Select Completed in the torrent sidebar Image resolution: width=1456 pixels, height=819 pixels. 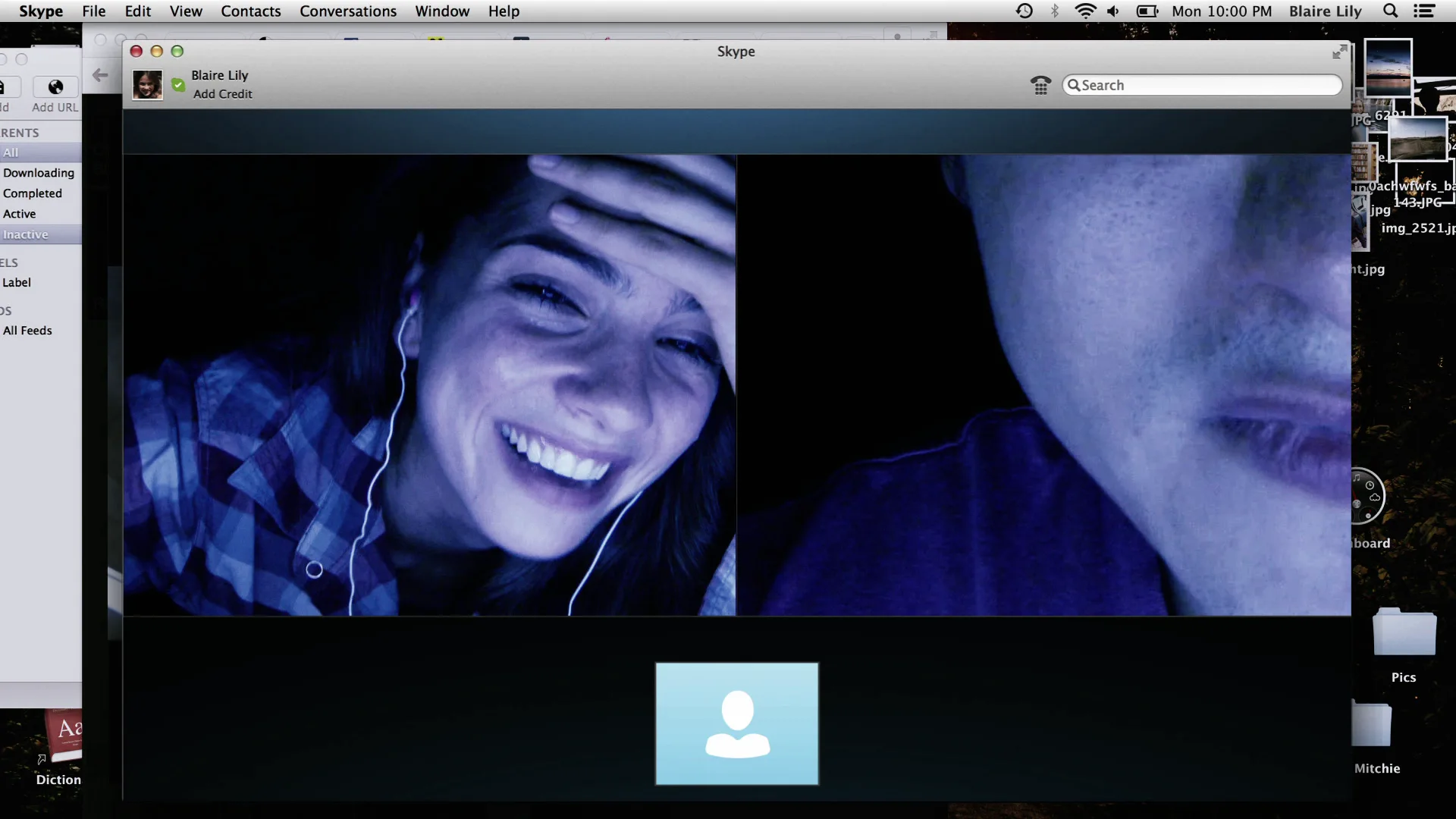click(41, 193)
